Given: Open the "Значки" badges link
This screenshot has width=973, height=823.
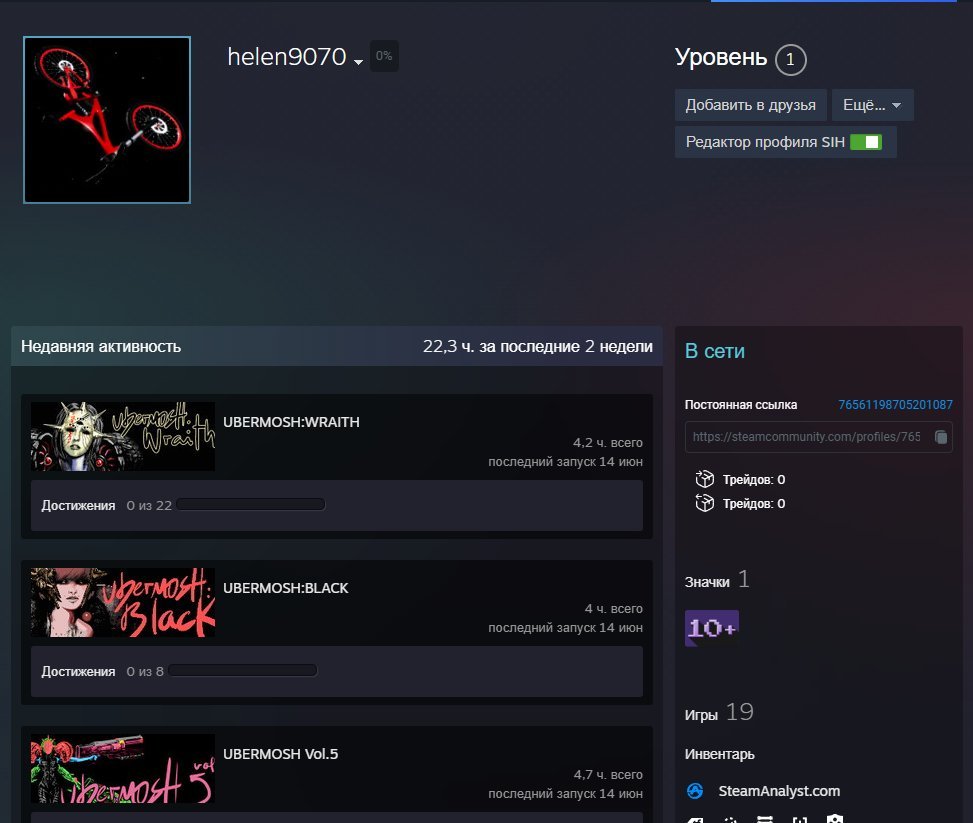Looking at the screenshot, I should point(707,582).
